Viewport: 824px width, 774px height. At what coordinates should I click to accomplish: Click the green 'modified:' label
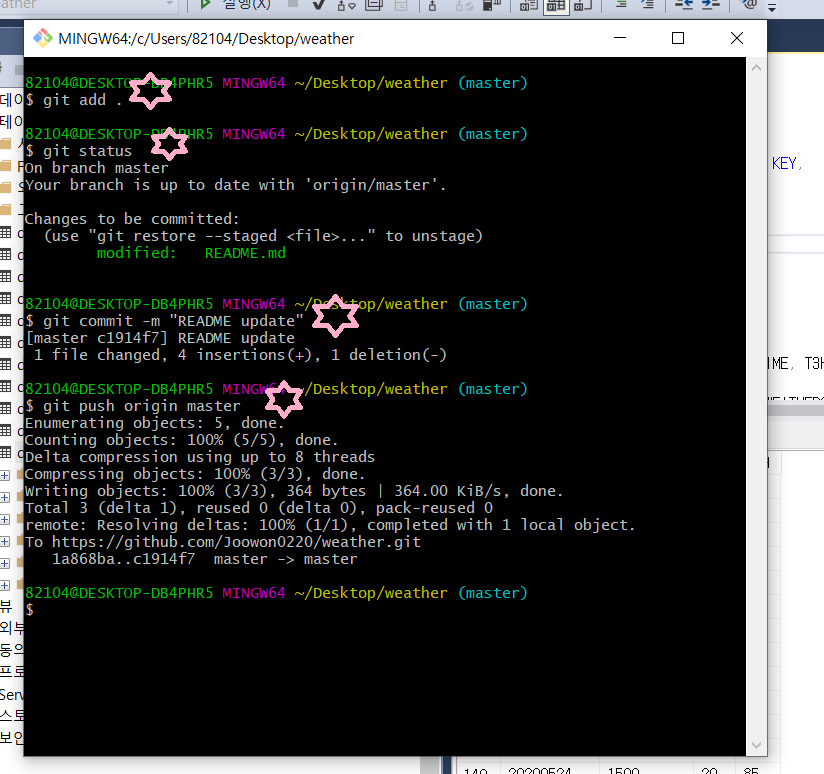pos(136,253)
